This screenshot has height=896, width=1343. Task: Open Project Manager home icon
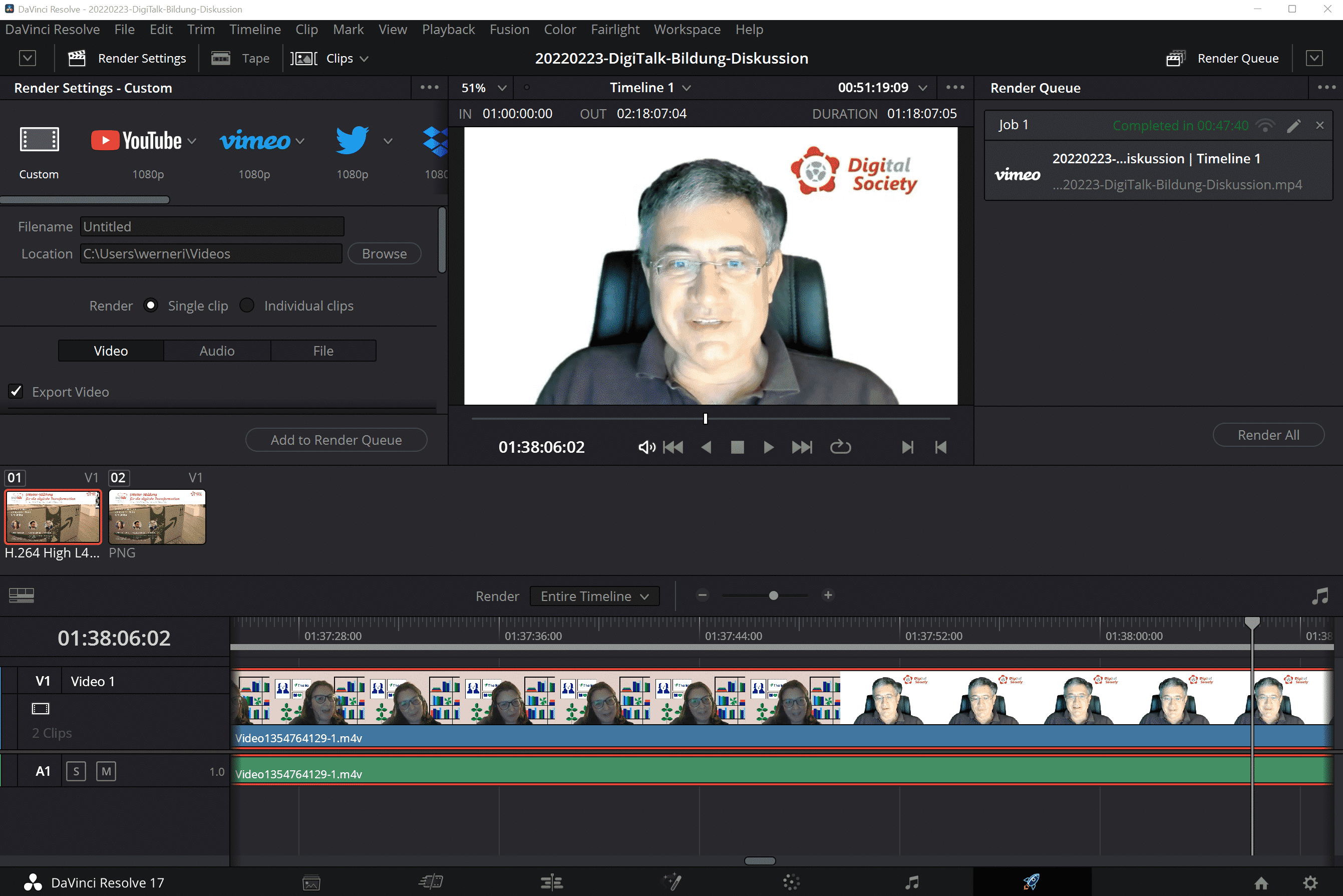click(x=1261, y=883)
